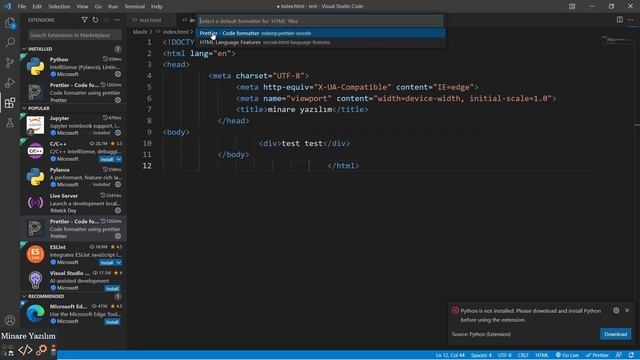Image resolution: width=640 pixels, height=360 pixels.
Task: Focus the Search Extensions in Marketplace field
Action: (x=75, y=35)
